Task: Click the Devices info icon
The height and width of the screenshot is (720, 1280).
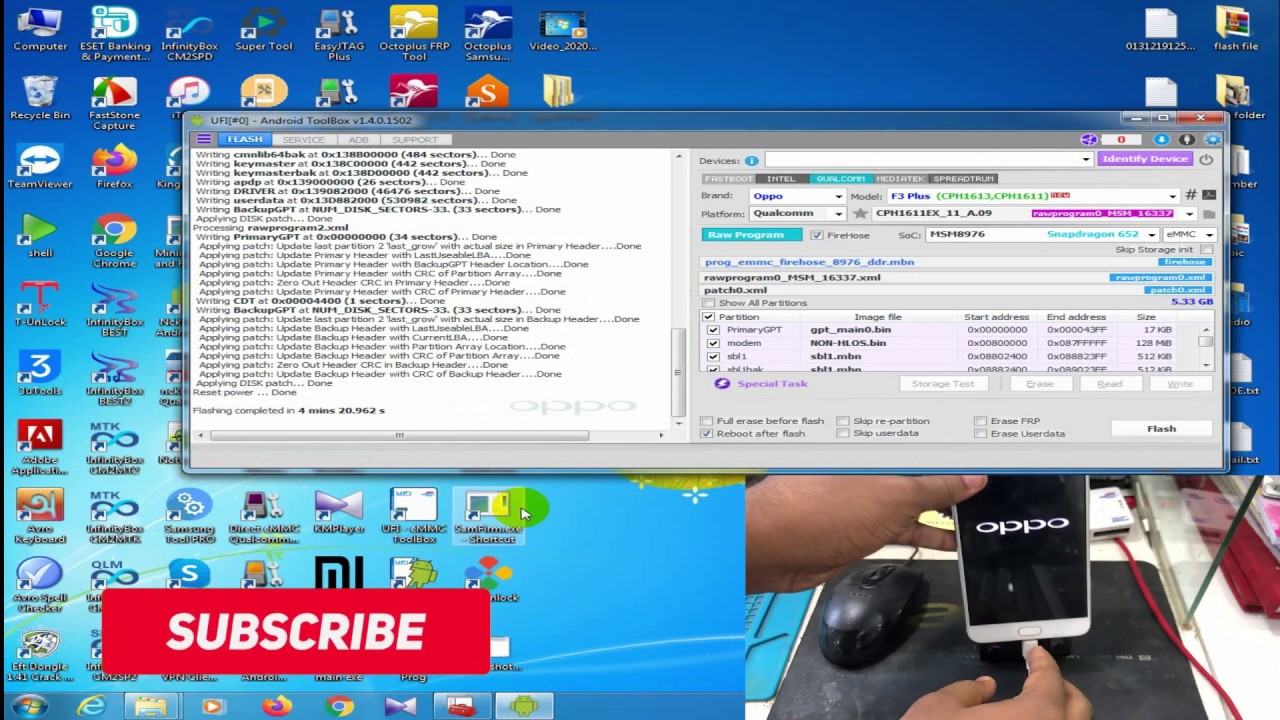Action: [751, 160]
